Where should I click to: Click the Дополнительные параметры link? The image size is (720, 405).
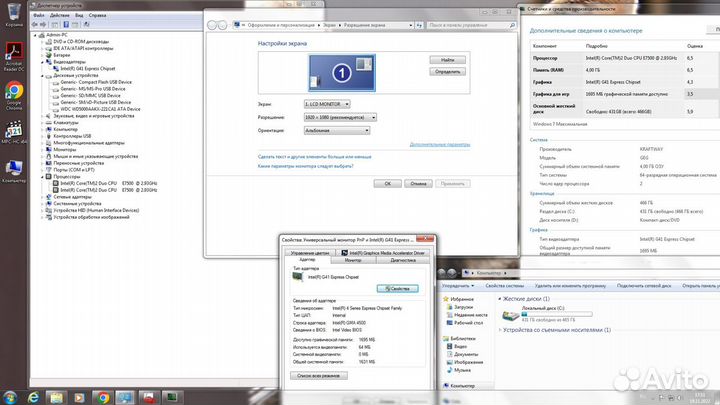[439, 144]
